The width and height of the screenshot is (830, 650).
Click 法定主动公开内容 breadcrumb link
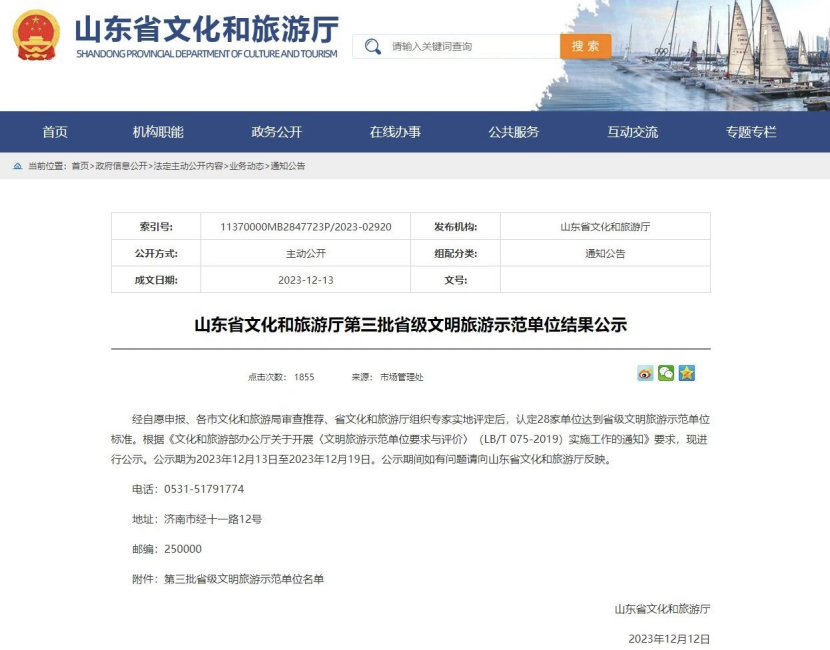pos(188,166)
